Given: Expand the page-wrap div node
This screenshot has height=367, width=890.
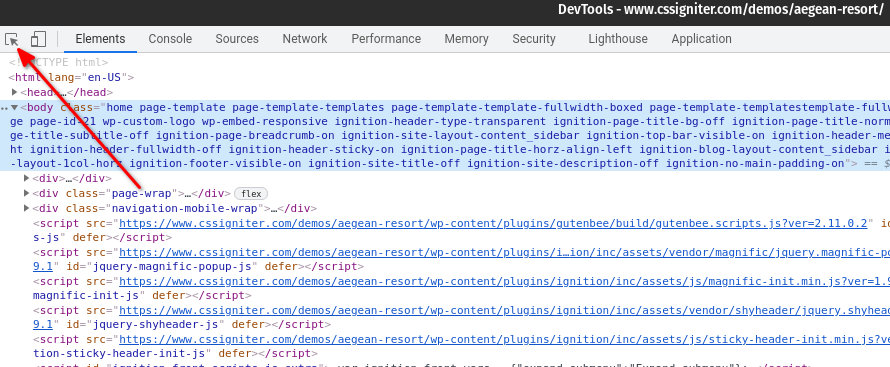Looking at the screenshot, I should coord(27,193).
